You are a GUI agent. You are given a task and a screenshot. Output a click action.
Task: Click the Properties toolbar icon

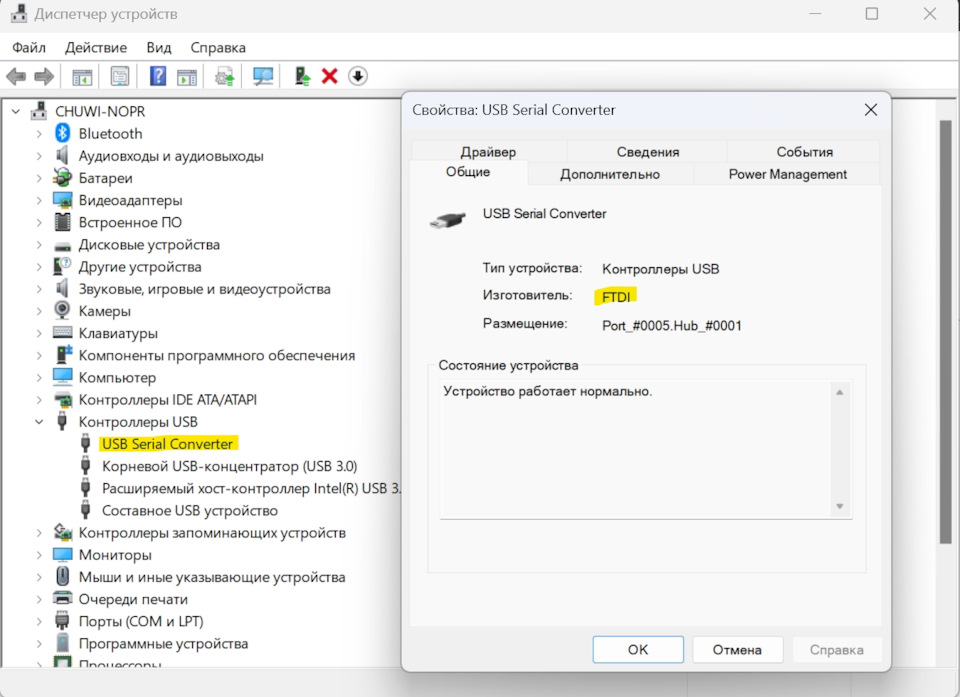click(119, 76)
